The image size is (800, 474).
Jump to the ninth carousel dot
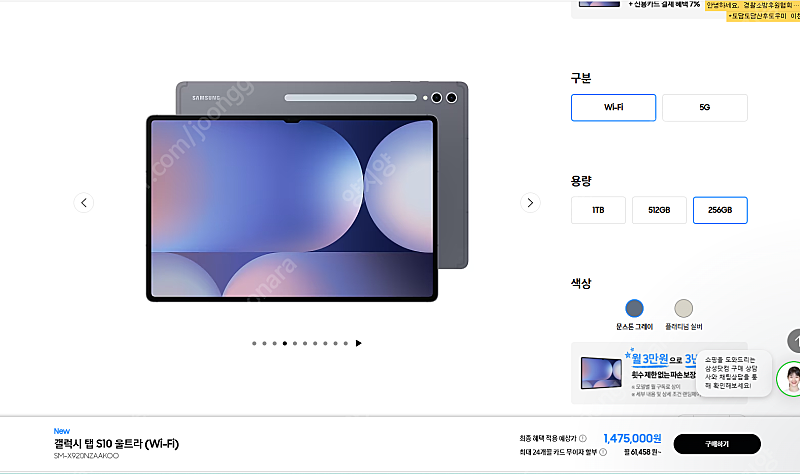[336, 343]
